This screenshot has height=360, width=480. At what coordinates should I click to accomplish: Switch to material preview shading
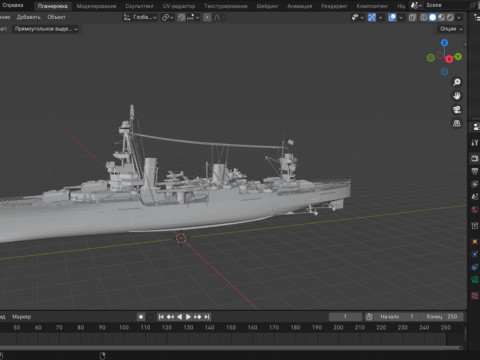coord(441,17)
